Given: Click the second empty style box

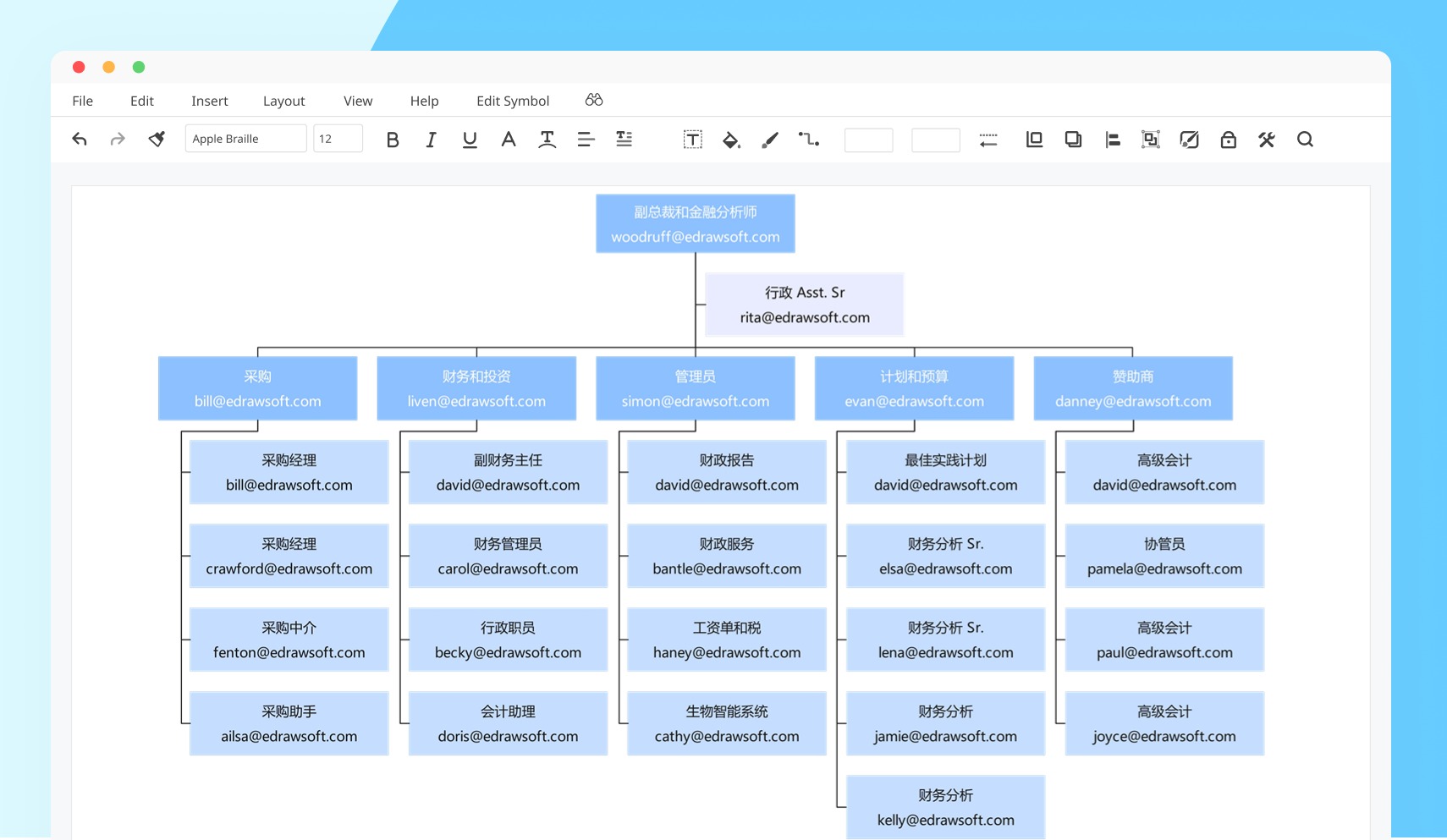Looking at the screenshot, I should [x=936, y=140].
